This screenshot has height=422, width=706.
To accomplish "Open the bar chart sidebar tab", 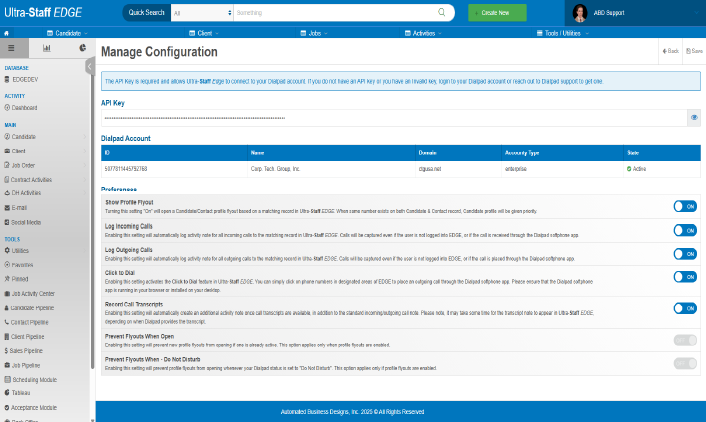I will coord(46,48).
